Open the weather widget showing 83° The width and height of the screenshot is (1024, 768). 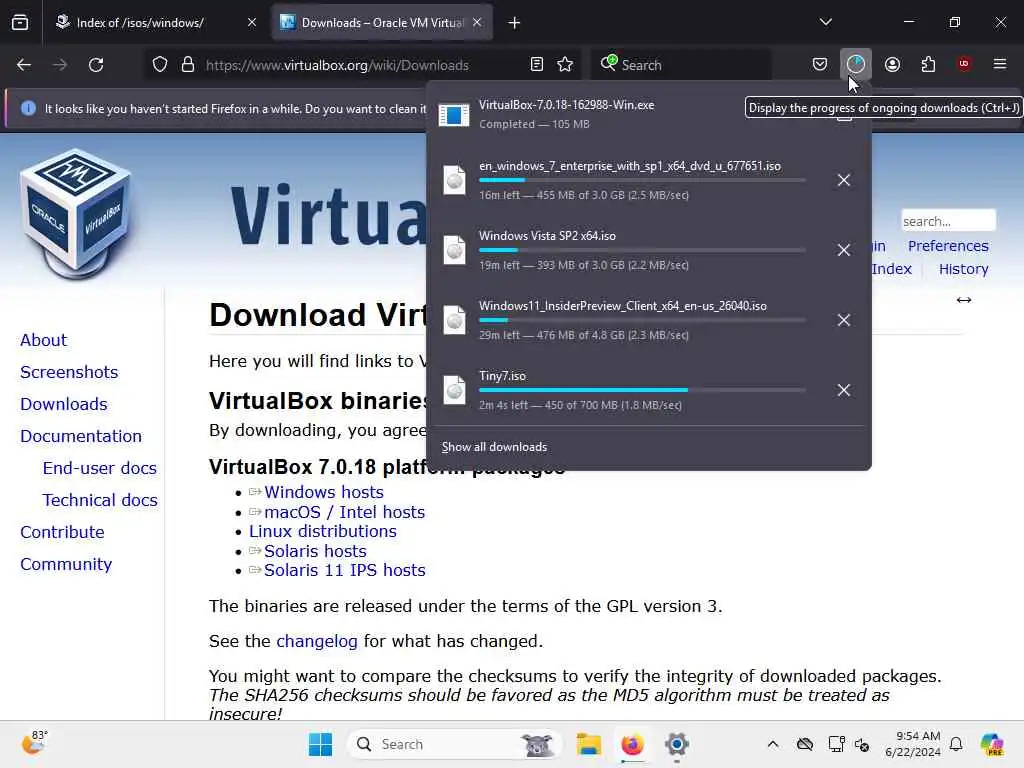34,743
